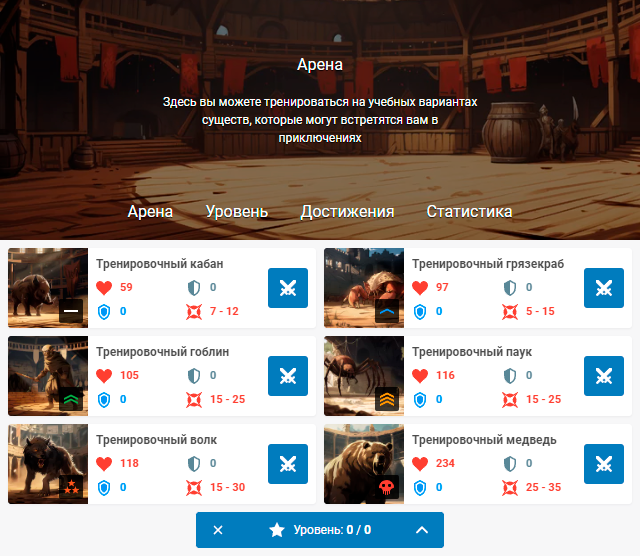This screenshot has height=556, width=640.
Task: Close the level bar with the X
Action: tap(218, 530)
